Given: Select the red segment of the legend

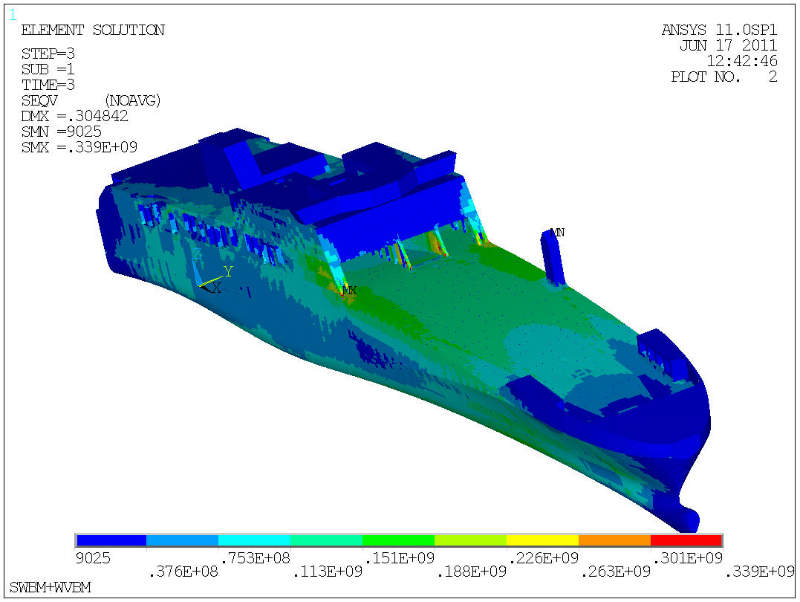Looking at the screenshot, I should coord(686,540).
